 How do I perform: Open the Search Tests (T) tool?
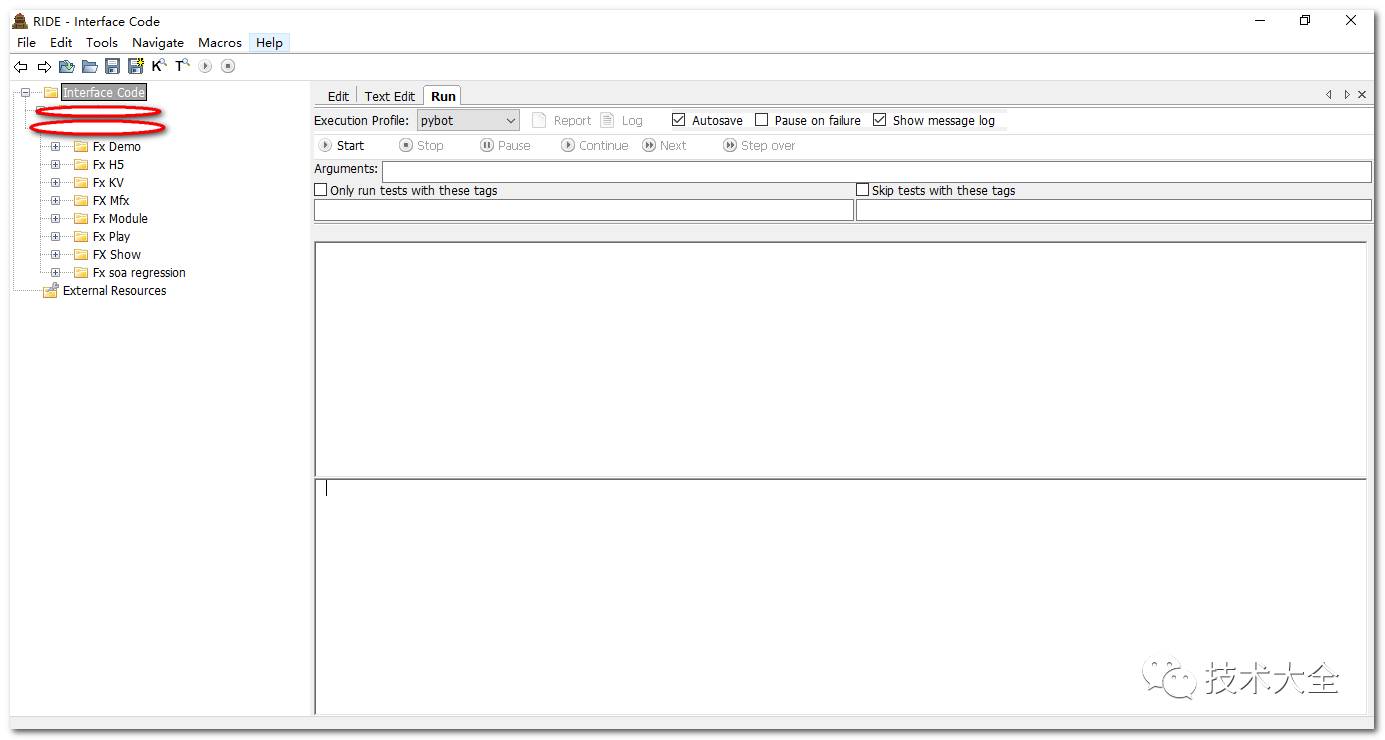coord(182,66)
